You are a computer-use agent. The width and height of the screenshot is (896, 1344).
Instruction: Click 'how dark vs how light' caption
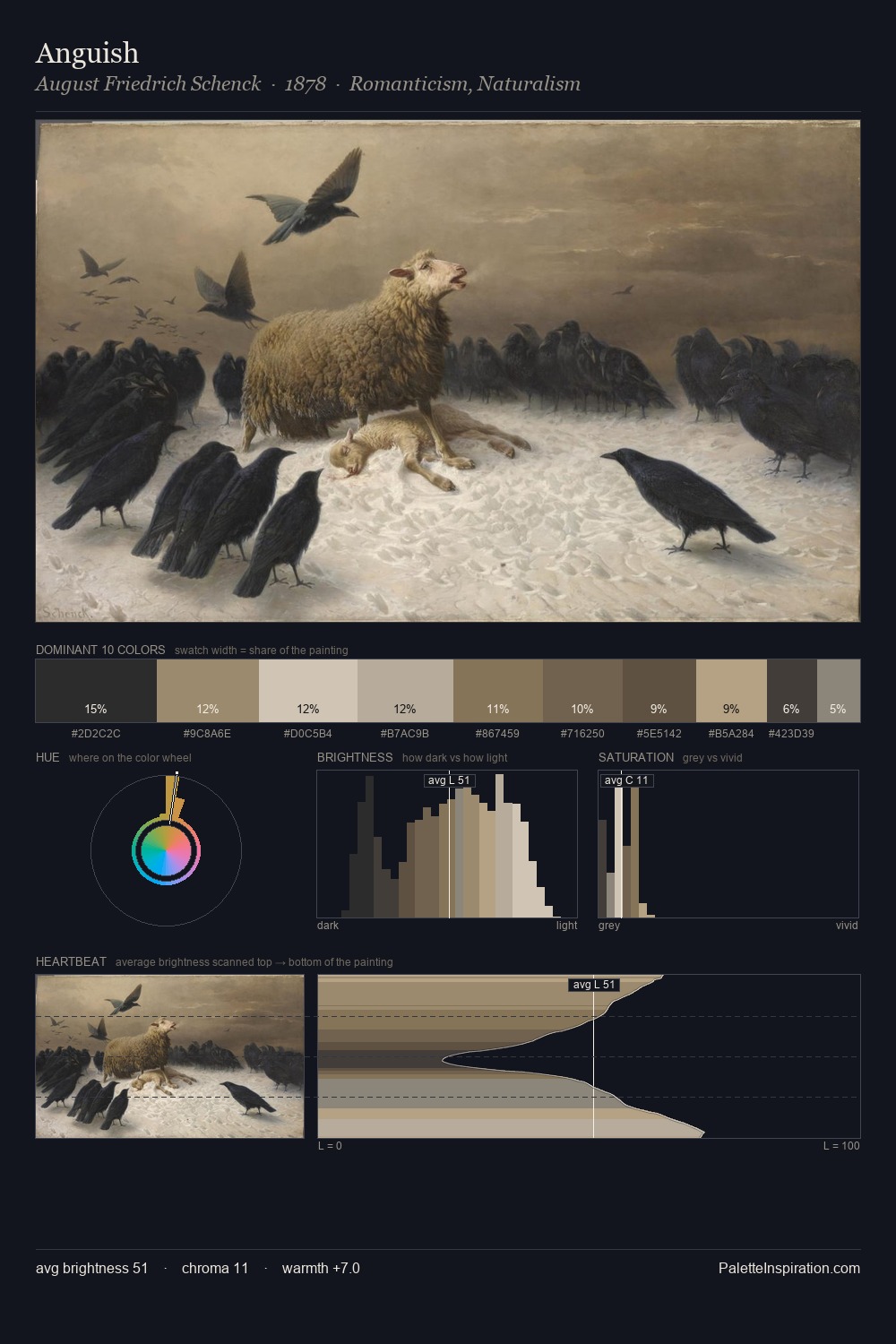pos(455,758)
